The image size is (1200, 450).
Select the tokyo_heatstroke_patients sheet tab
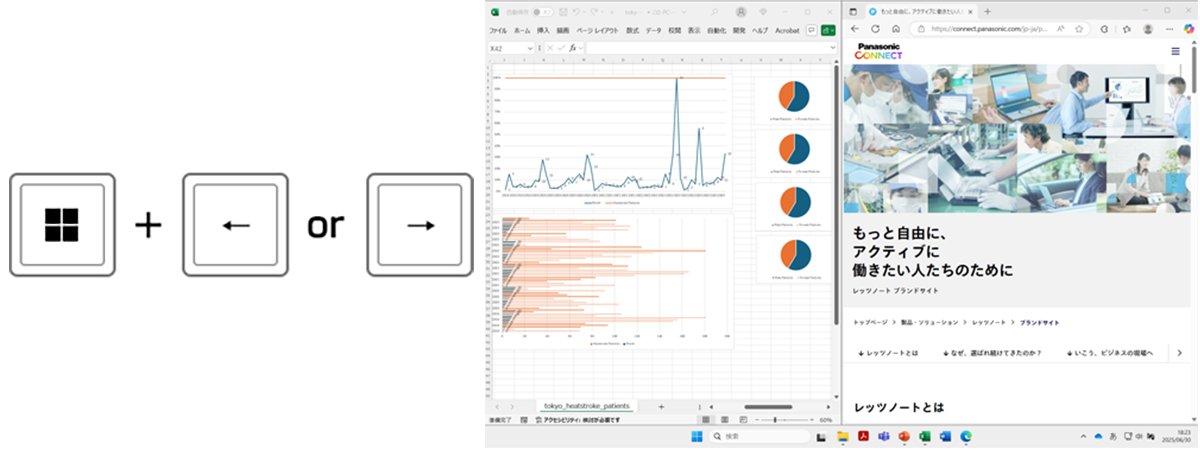point(587,406)
